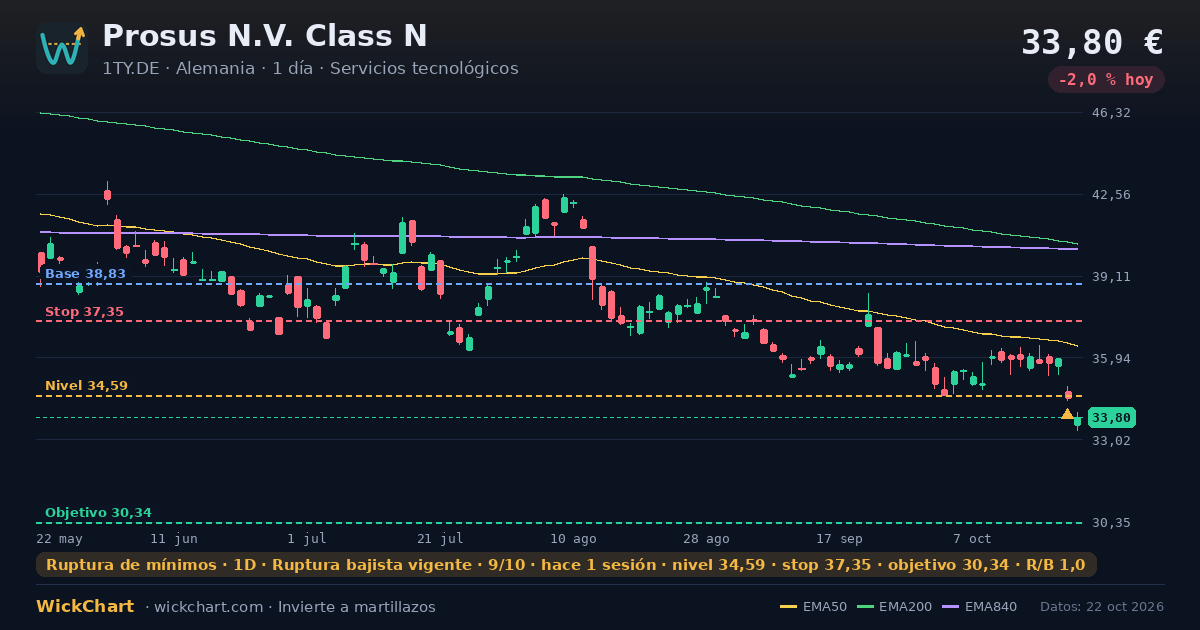Image resolution: width=1200 pixels, height=630 pixels.
Task: Click the 42,56 price axis value
Action: (1111, 195)
